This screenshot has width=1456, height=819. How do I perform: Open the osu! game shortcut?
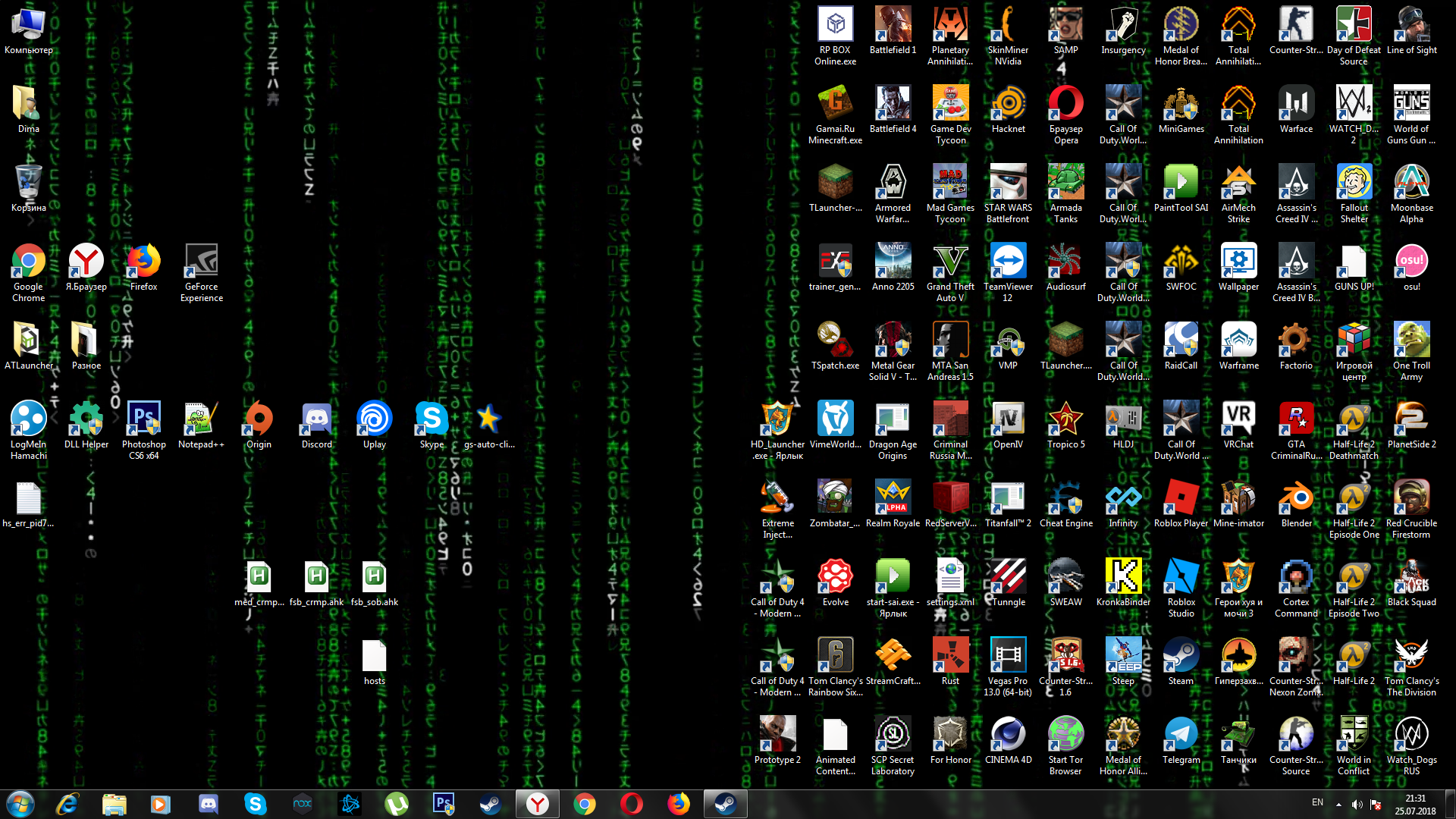[1412, 267]
